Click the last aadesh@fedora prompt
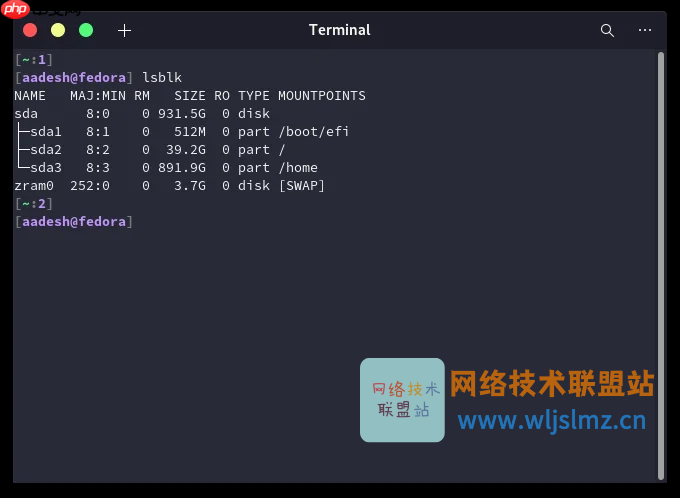The width and height of the screenshot is (680, 498). point(74,222)
